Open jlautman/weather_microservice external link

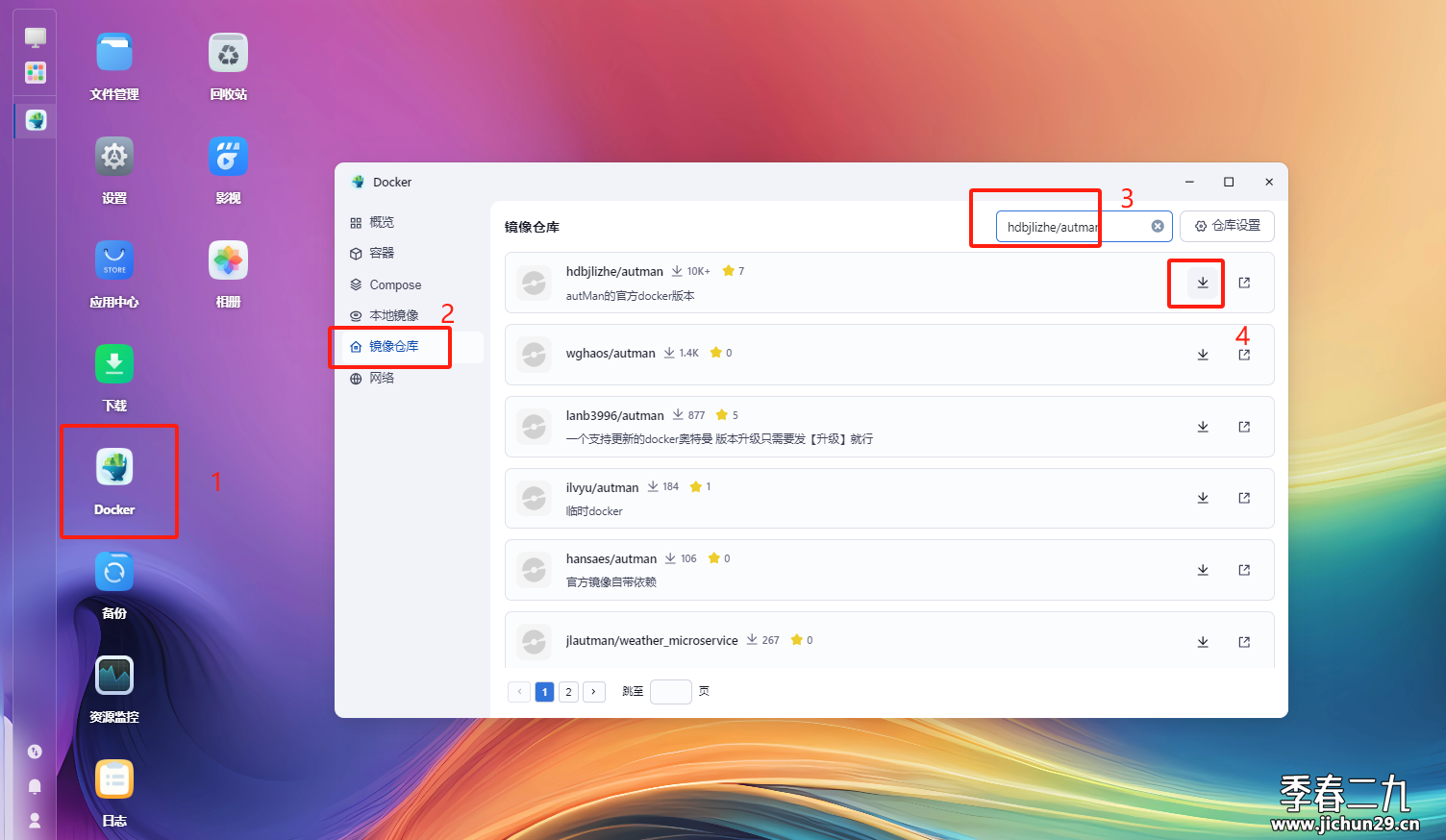tap(1244, 642)
